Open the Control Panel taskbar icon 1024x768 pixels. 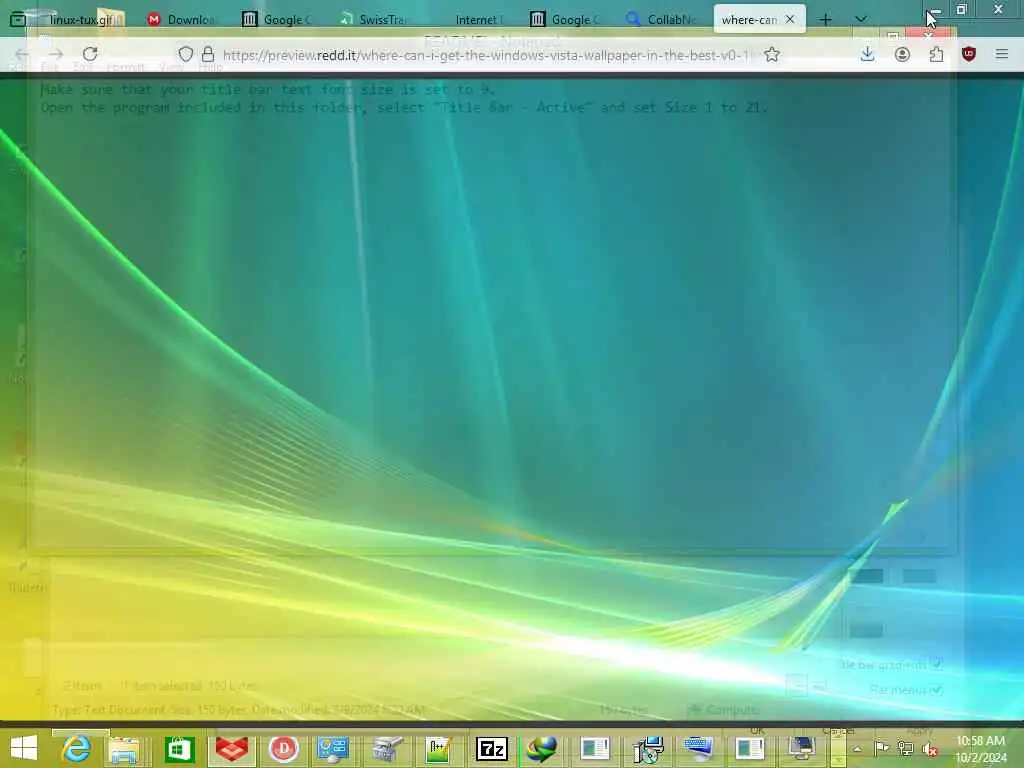333,748
